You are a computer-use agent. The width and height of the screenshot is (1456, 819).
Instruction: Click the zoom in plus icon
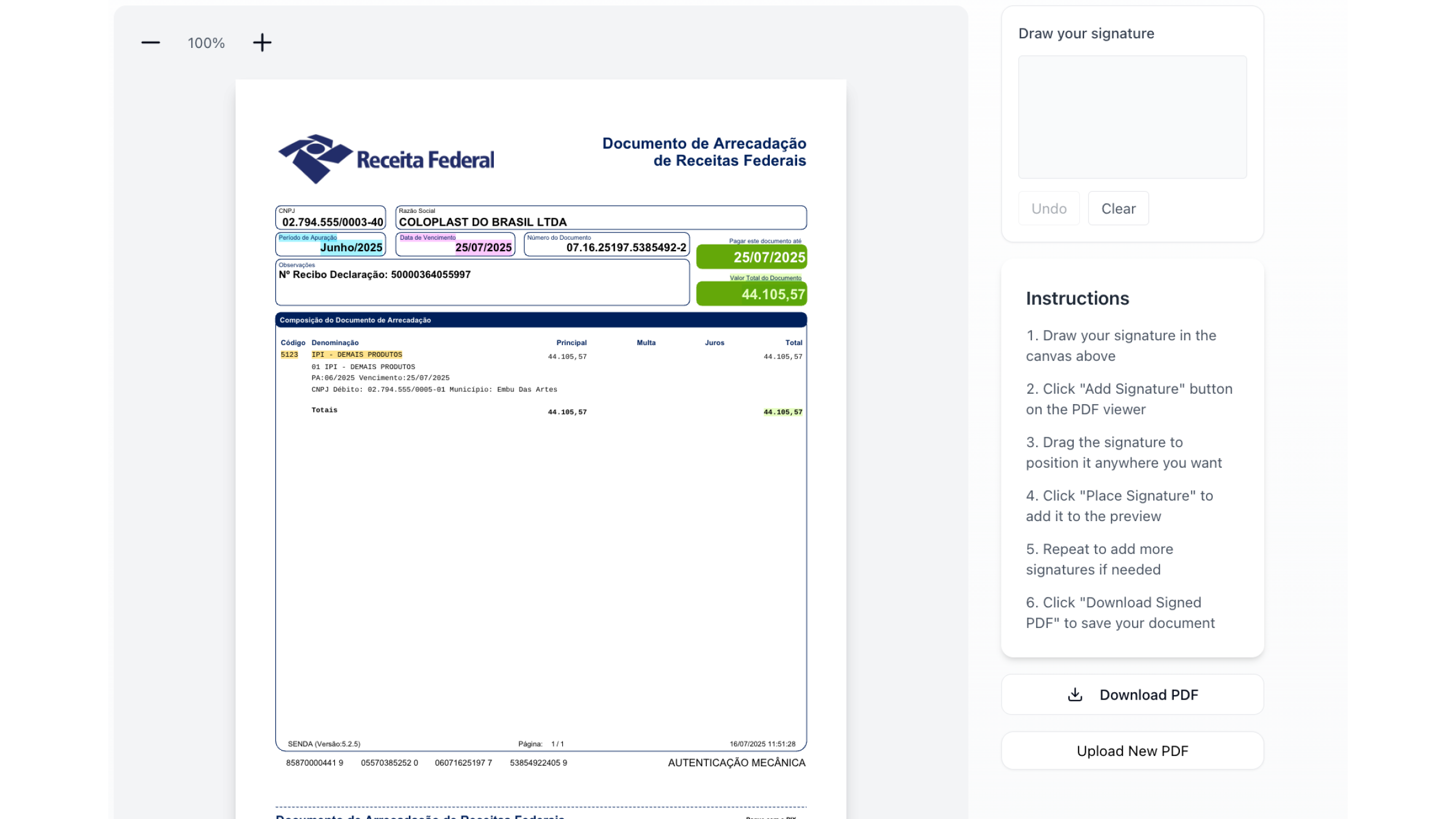tap(262, 42)
